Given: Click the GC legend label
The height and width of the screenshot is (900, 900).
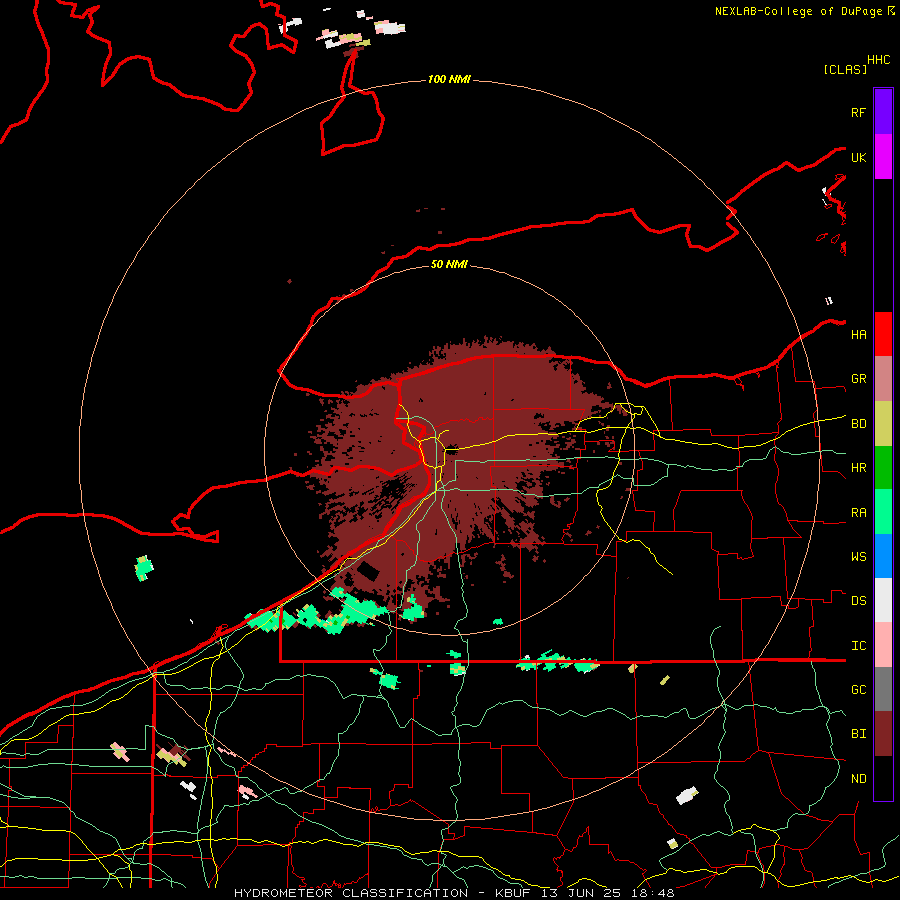Looking at the screenshot, I should click(x=859, y=689).
